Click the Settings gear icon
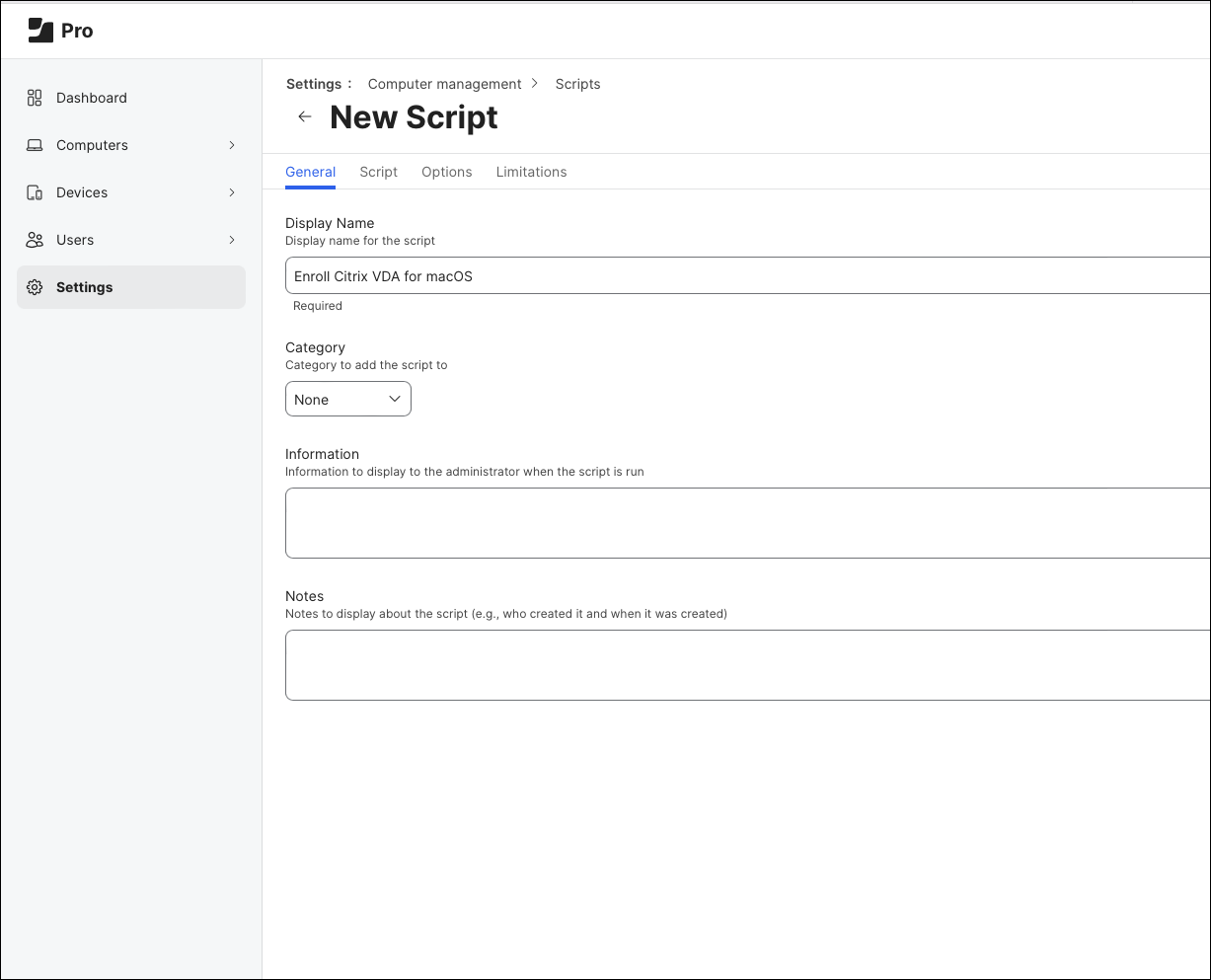 [35, 287]
